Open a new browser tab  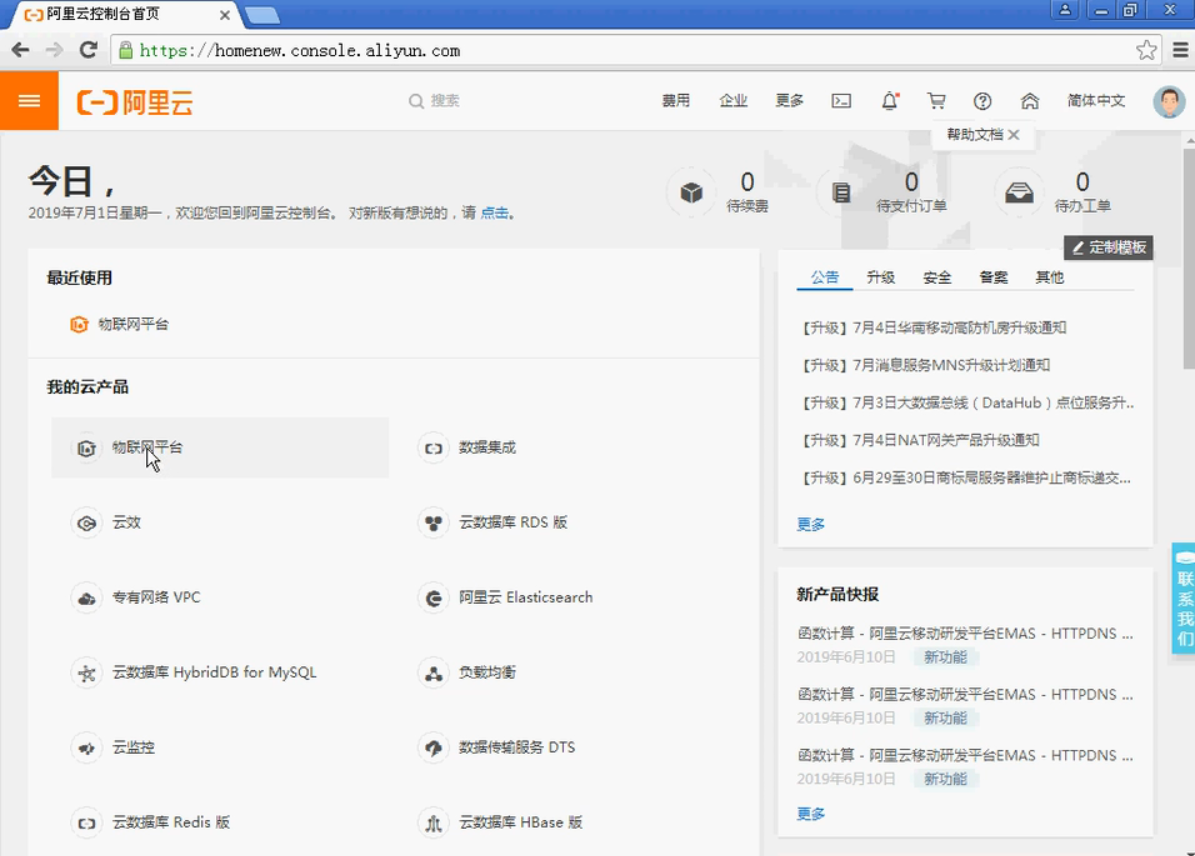point(263,14)
